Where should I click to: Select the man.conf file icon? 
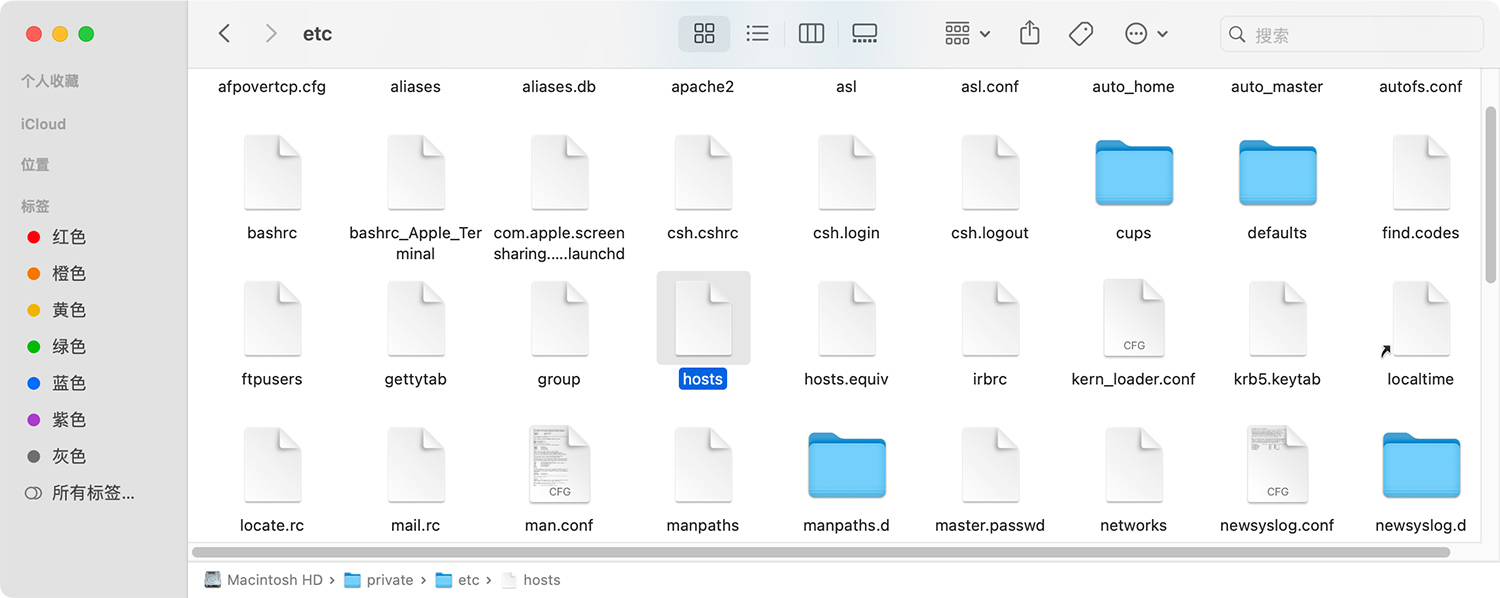pyautogui.click(x=559, y=465)
